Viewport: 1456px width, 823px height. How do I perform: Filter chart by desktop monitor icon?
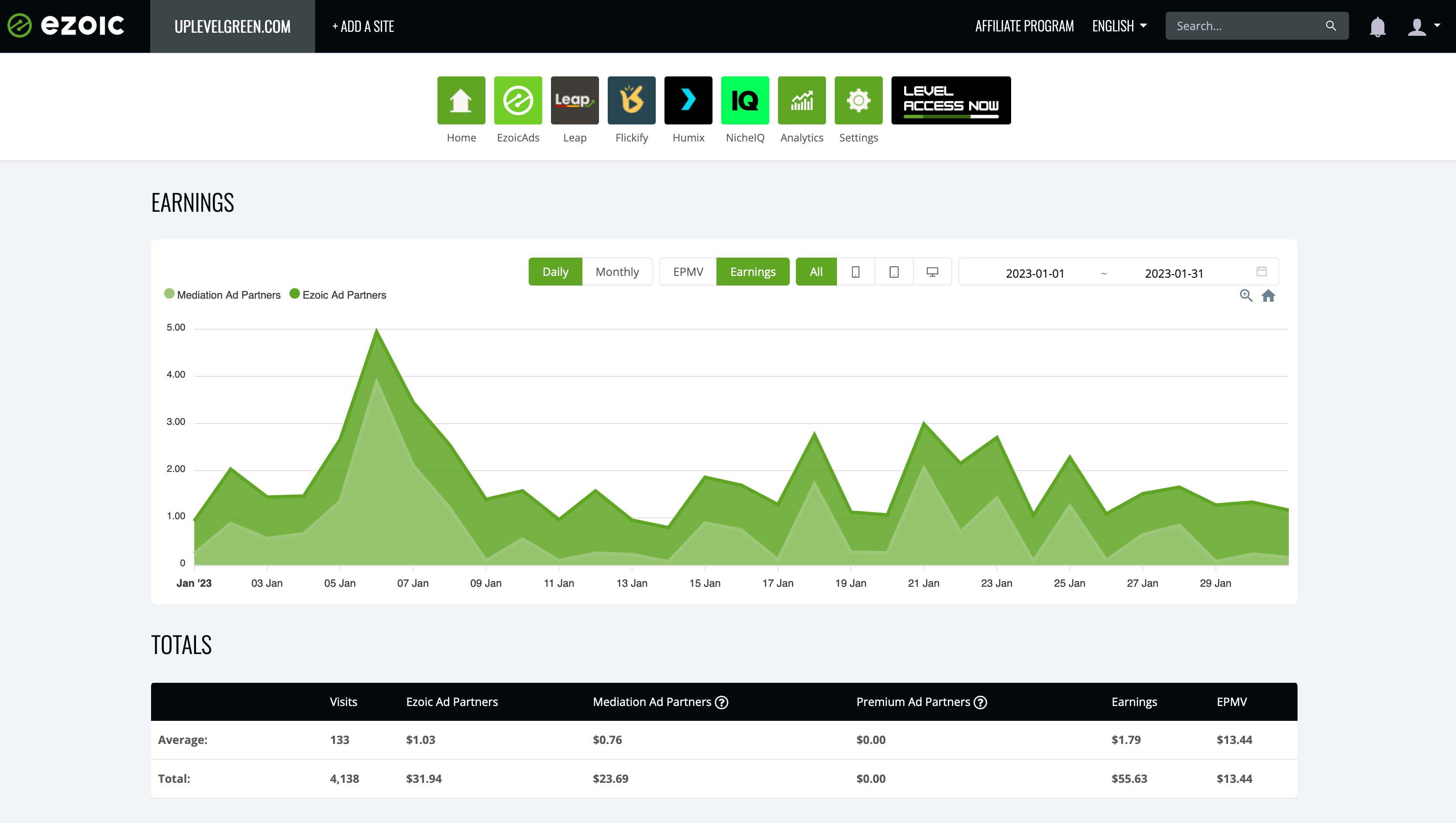pos(933,272)
